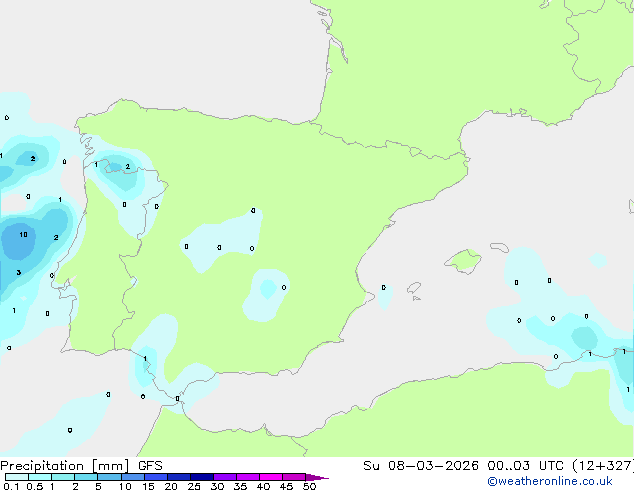Click the 1–2 mm legend color swatch

coord(63,477)
